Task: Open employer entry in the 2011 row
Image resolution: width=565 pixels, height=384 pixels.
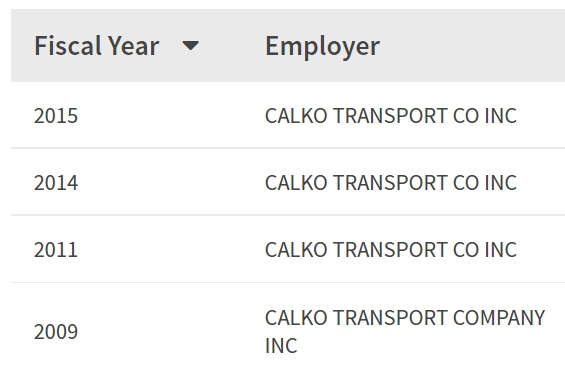Action: coord(391,250)
